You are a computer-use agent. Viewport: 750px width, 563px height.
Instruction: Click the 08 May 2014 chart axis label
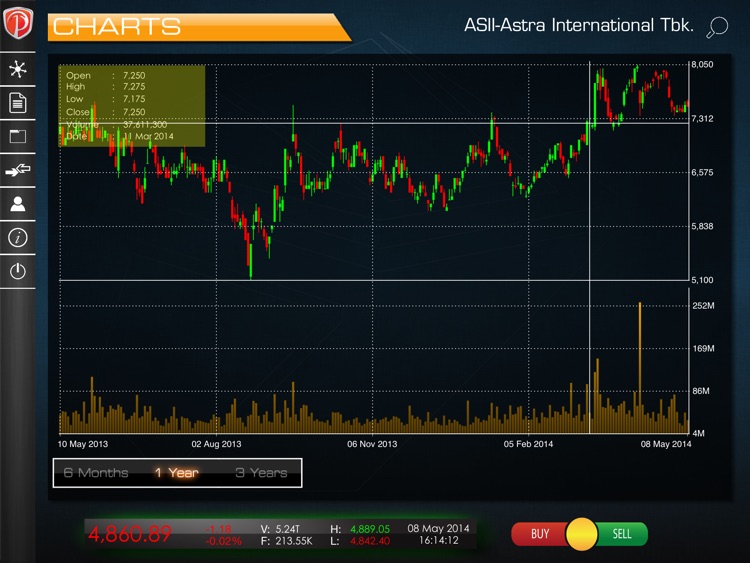click(666, 444)
